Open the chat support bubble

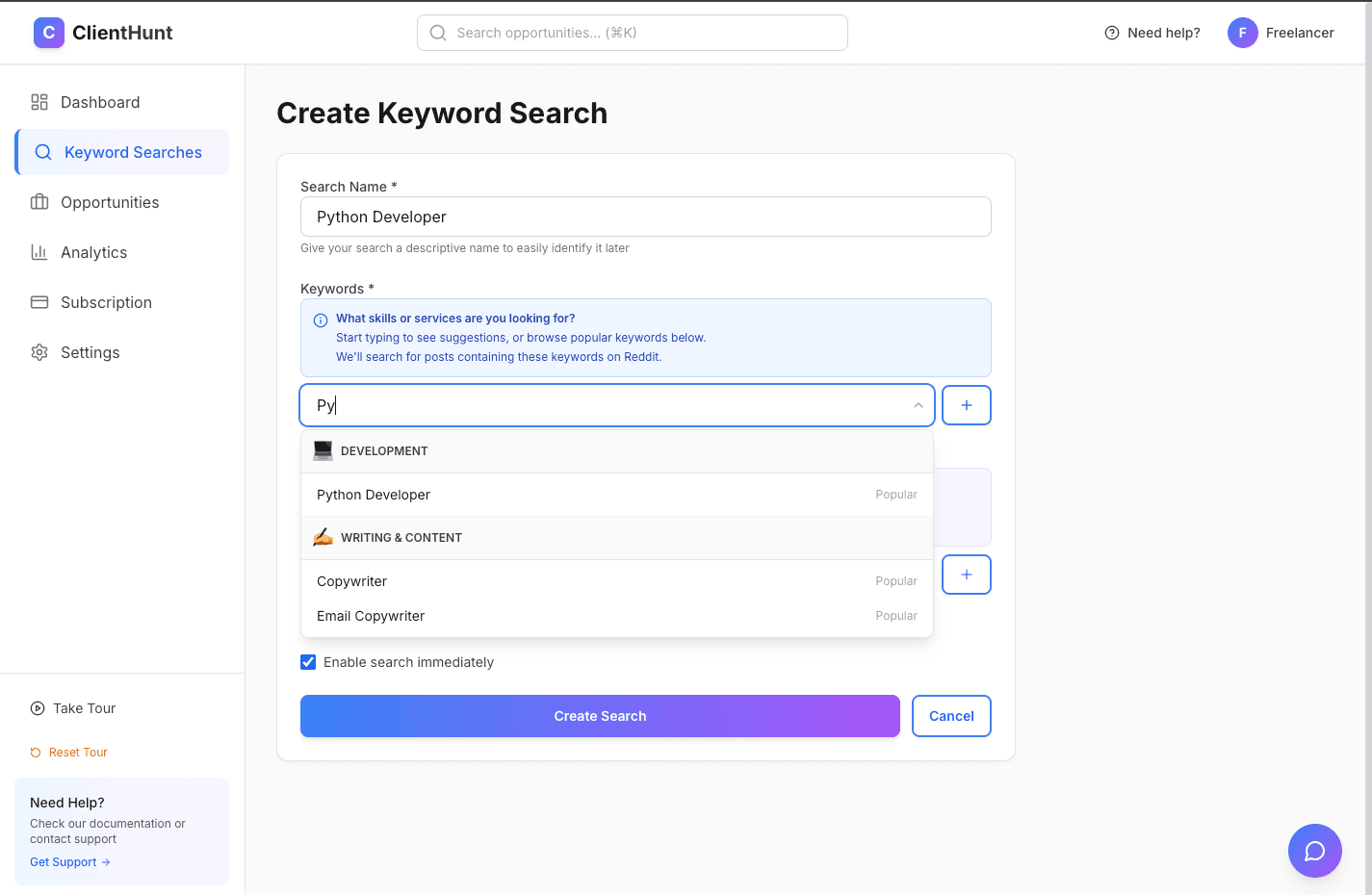click(1314, 851)
